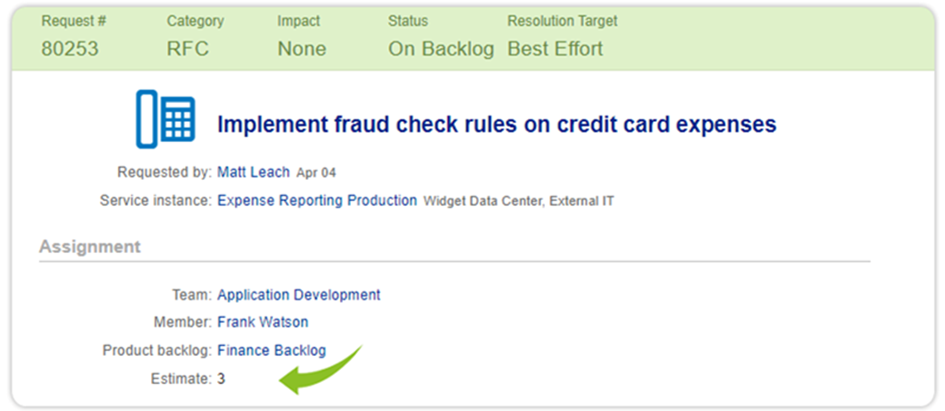Click the Product backlog field label

tap(157, 350)
